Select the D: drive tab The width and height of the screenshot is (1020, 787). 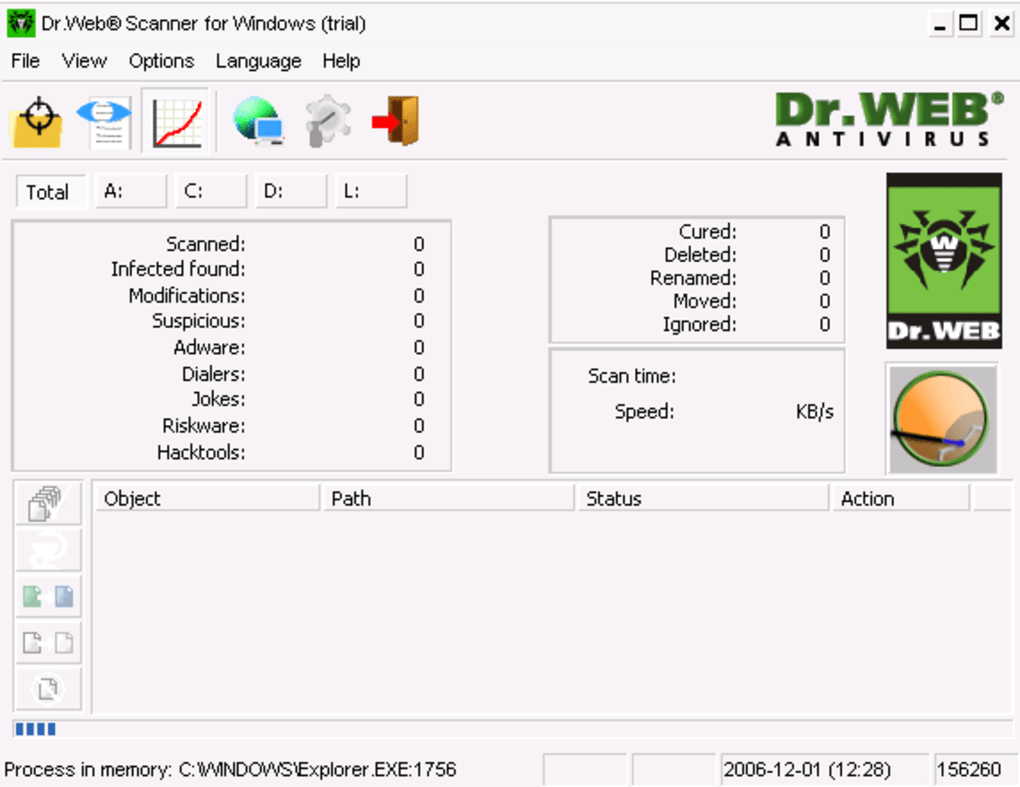290,191
